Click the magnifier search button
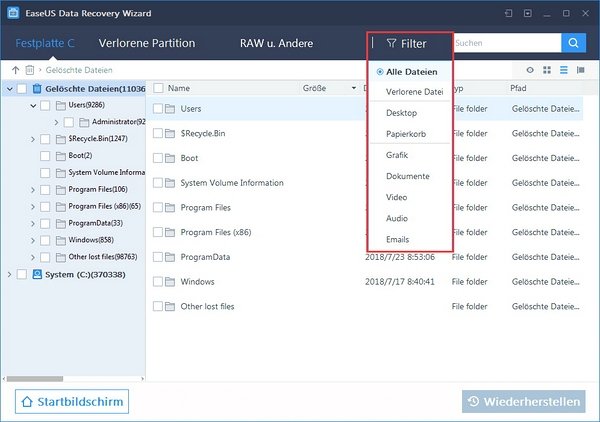The image size is (600, 422). [x=573, y=43]
